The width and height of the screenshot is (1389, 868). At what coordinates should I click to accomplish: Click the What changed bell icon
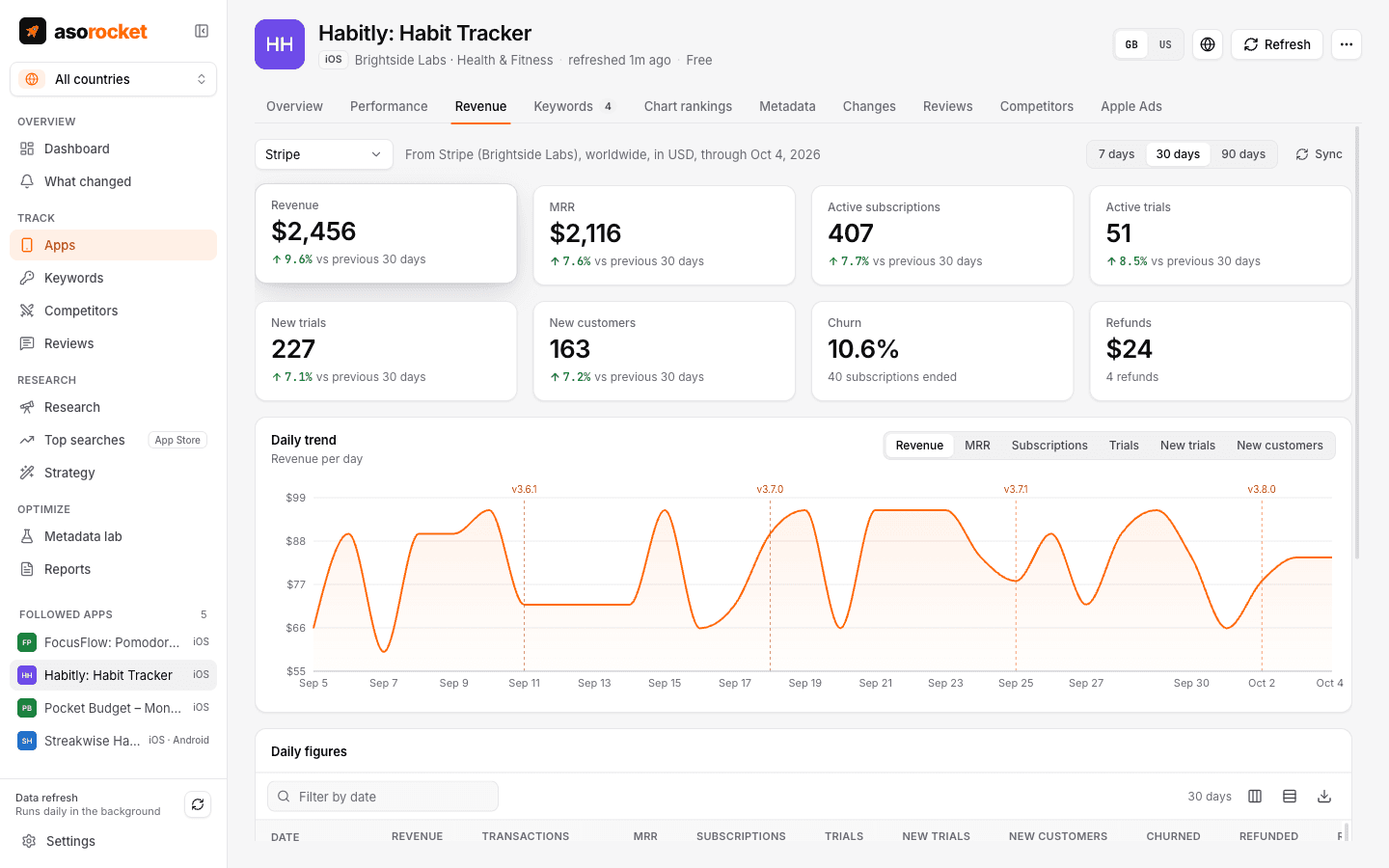coord(27,181)
